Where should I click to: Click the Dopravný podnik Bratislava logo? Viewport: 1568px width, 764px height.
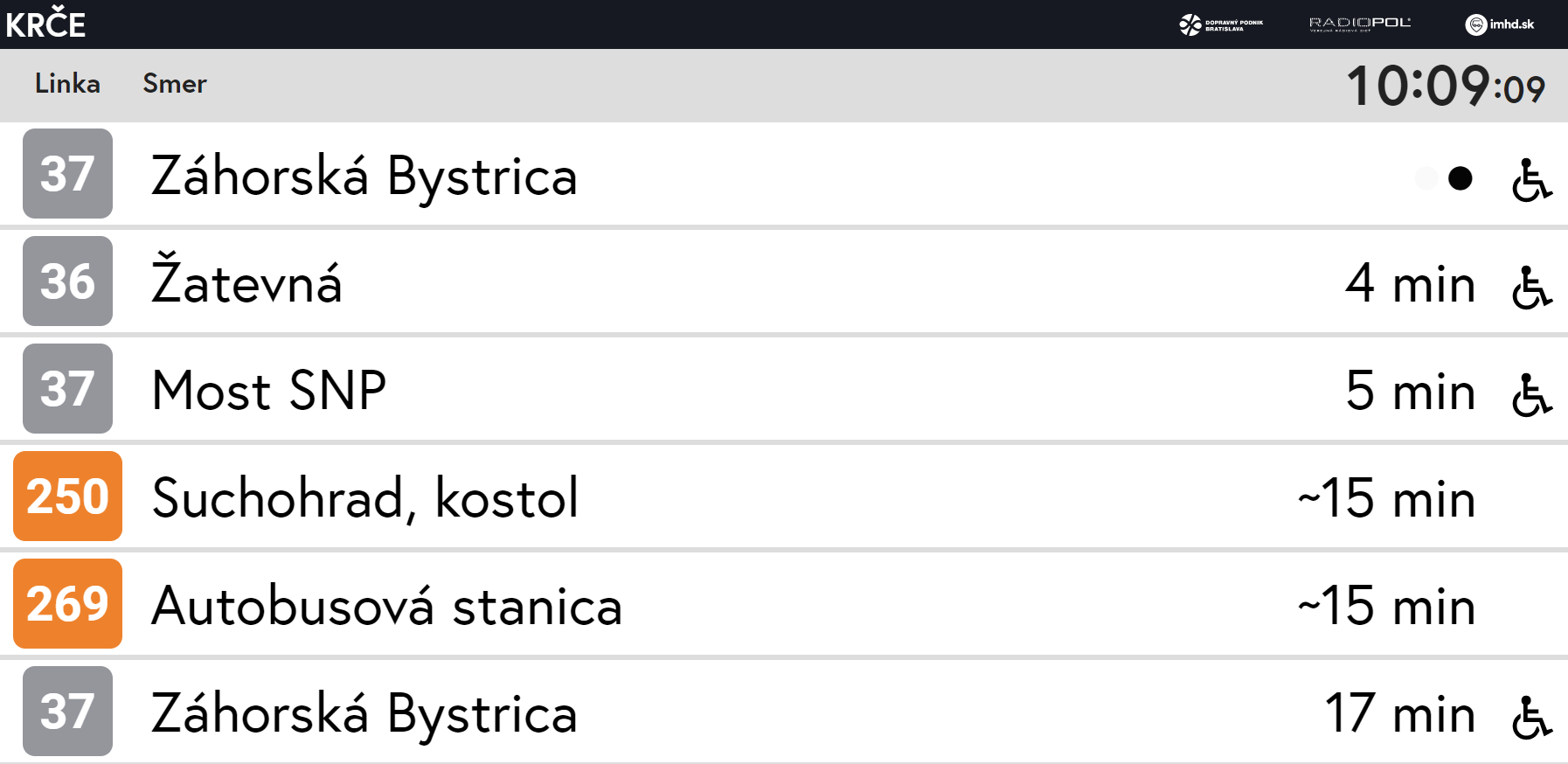(x=1220, y=24)
